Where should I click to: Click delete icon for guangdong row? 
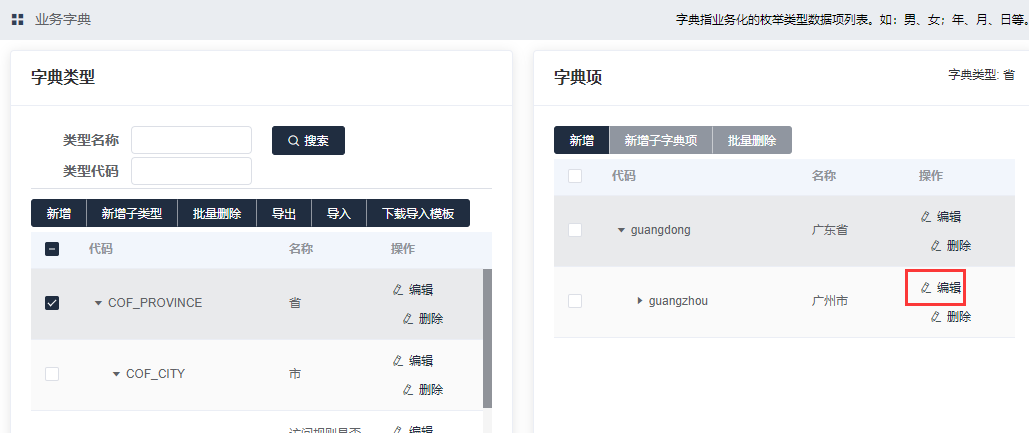pos(936,245)
